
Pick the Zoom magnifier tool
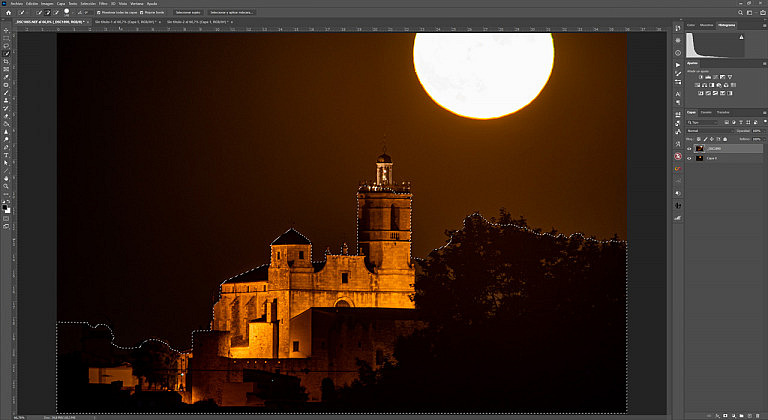[x=6, y=186]
